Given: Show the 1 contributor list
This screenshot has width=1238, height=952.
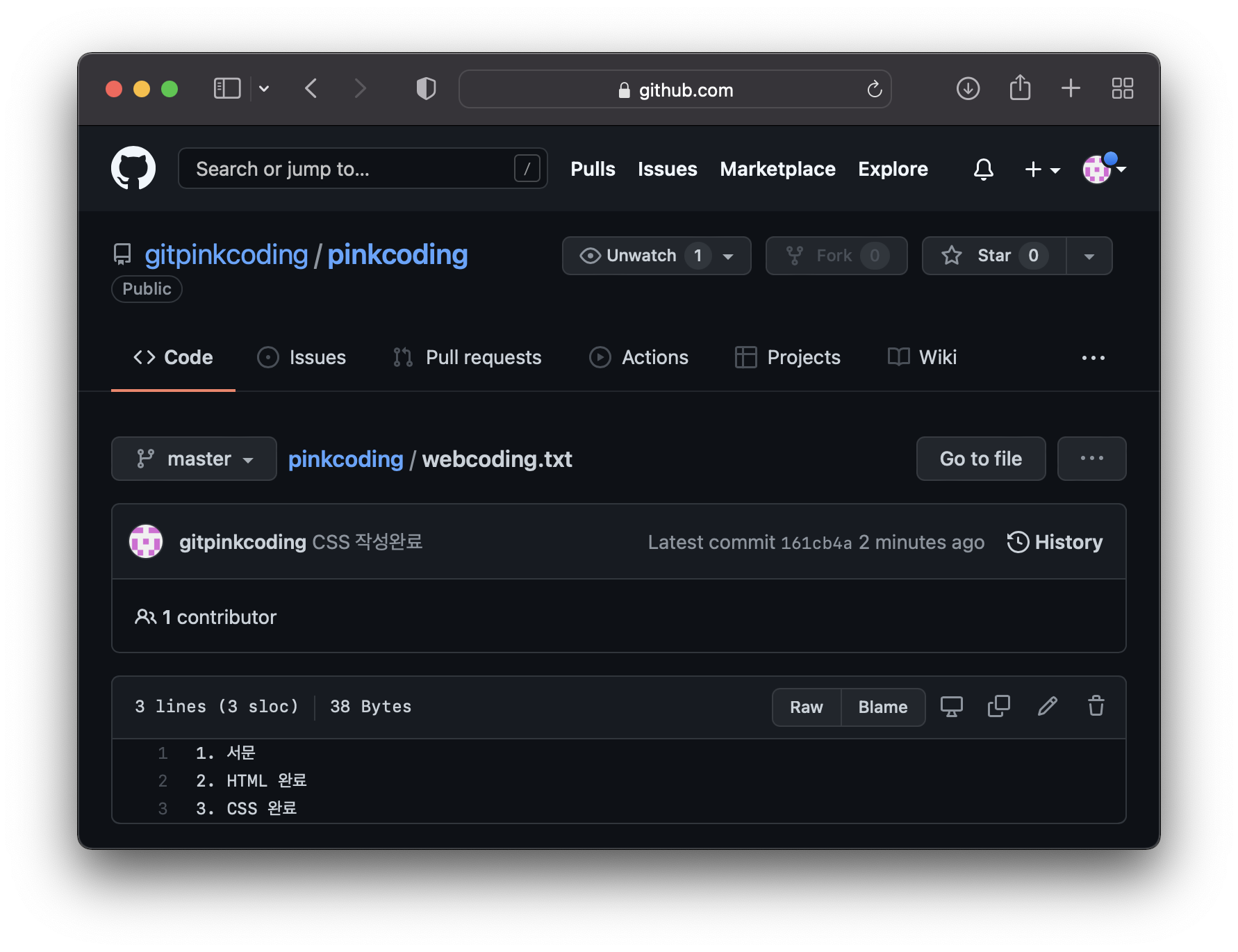Looking at the screenshot, I should 206,617.
